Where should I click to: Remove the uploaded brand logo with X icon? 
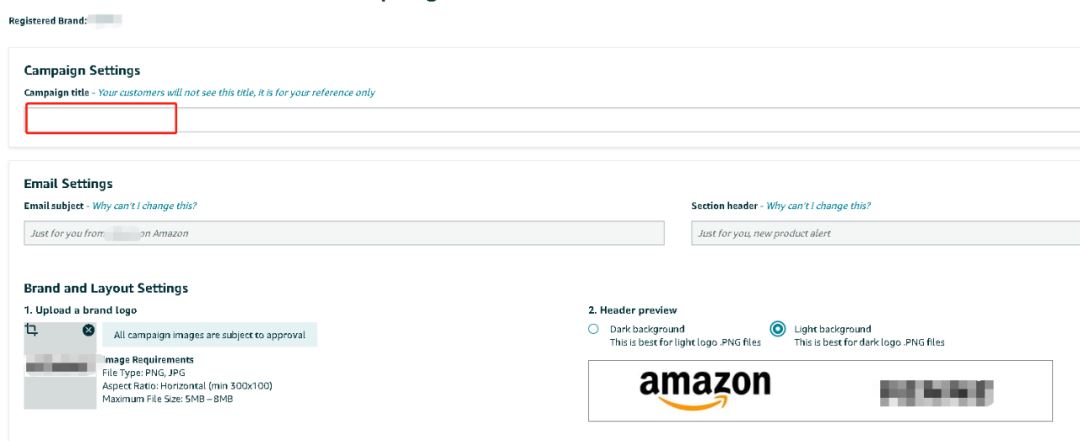(88, 330)
